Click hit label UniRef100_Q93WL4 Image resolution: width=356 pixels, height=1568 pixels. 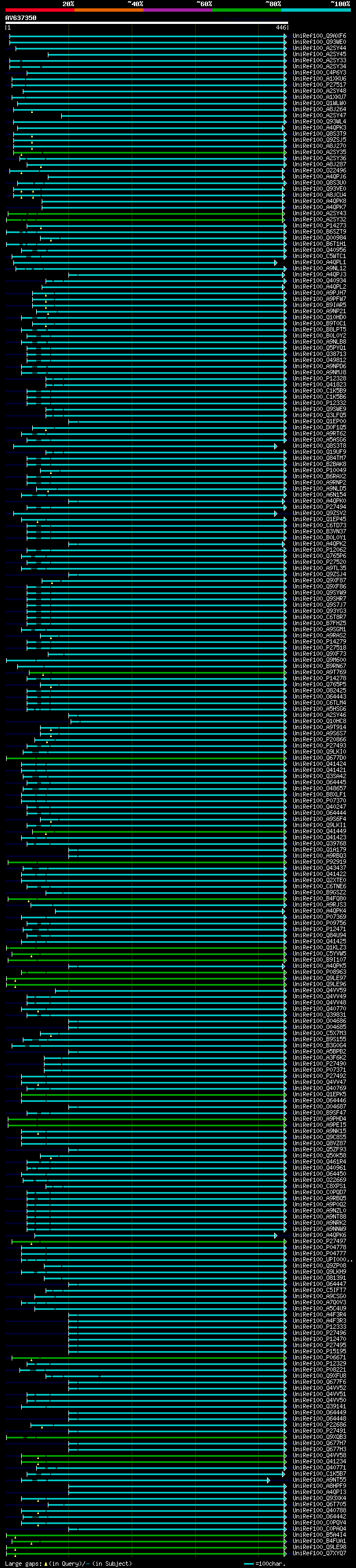tap(319, 122)
